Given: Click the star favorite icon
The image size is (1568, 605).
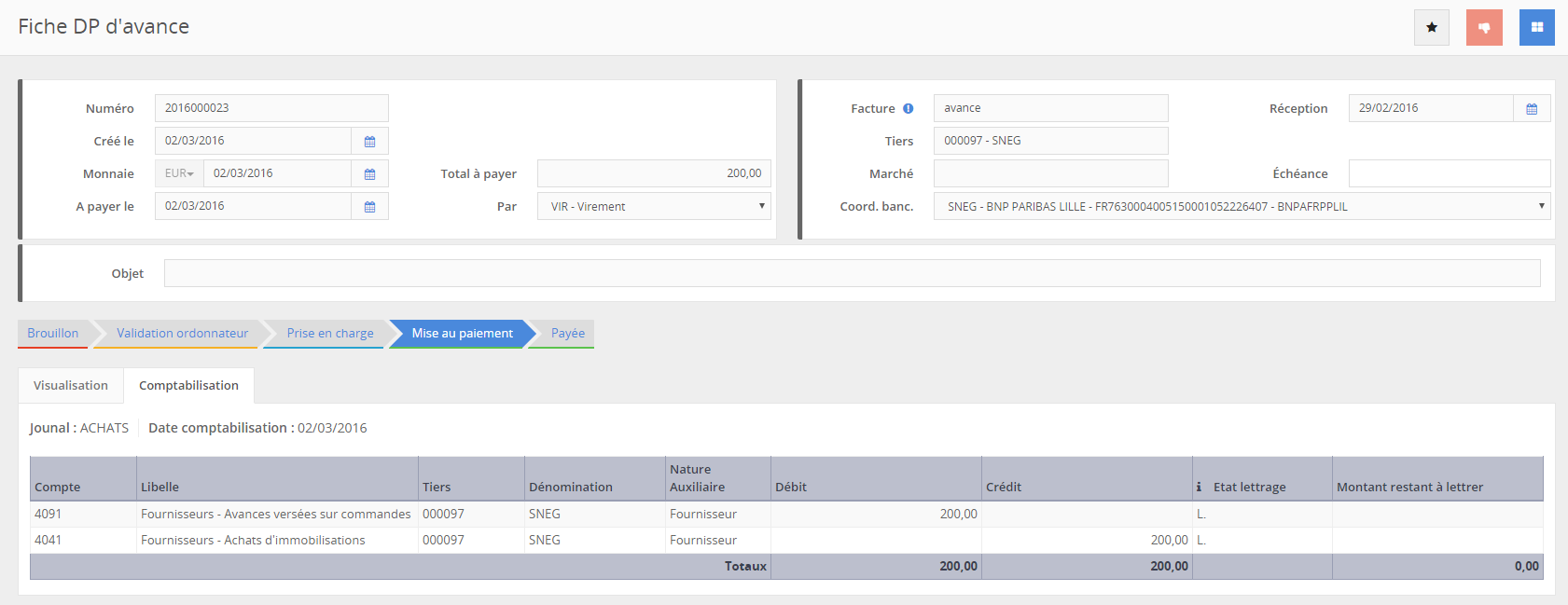Looking at the screenshot, I should (1431, 27).
